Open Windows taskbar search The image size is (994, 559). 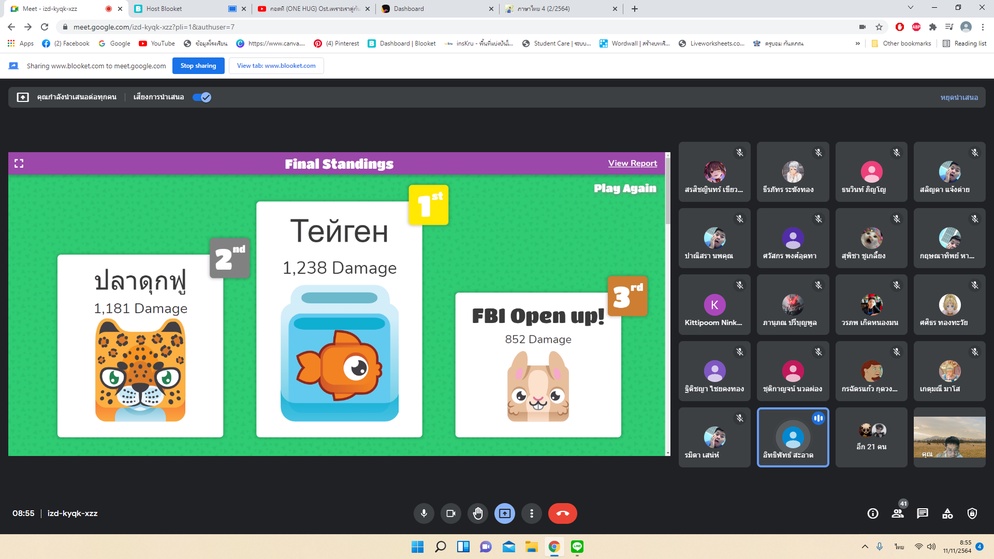pyautogui.click(x=440, y=546)
